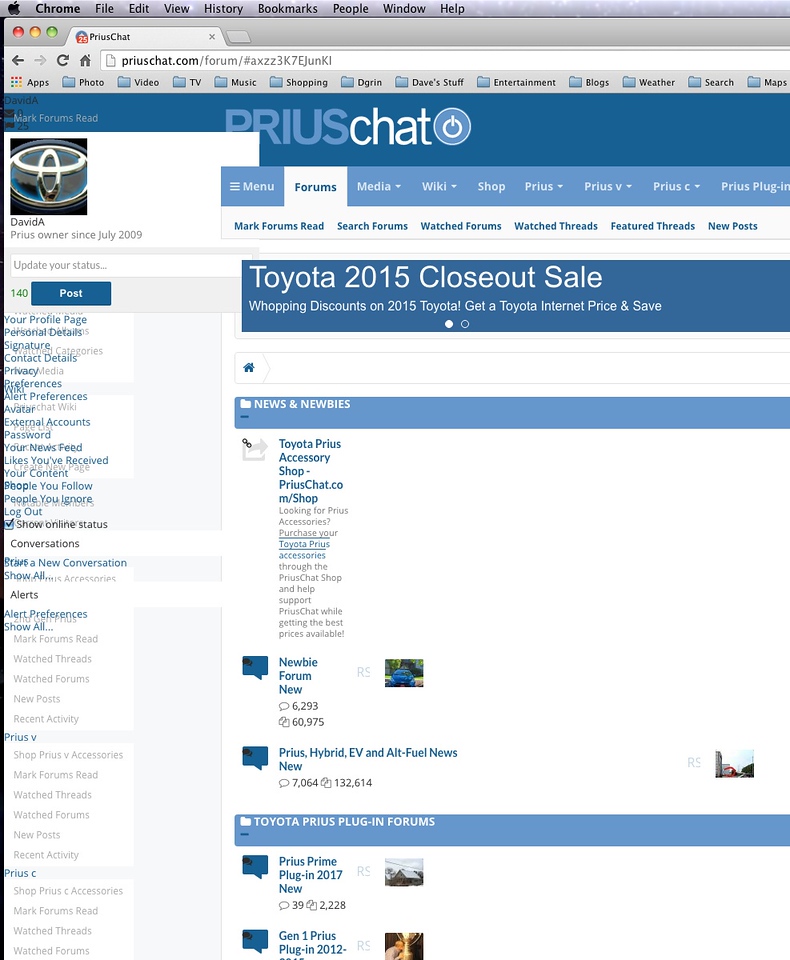Click the NEWS & NEWBIES folder icon
The height and width of the screenshot is (960, 790).
click(x=246, y=403)
